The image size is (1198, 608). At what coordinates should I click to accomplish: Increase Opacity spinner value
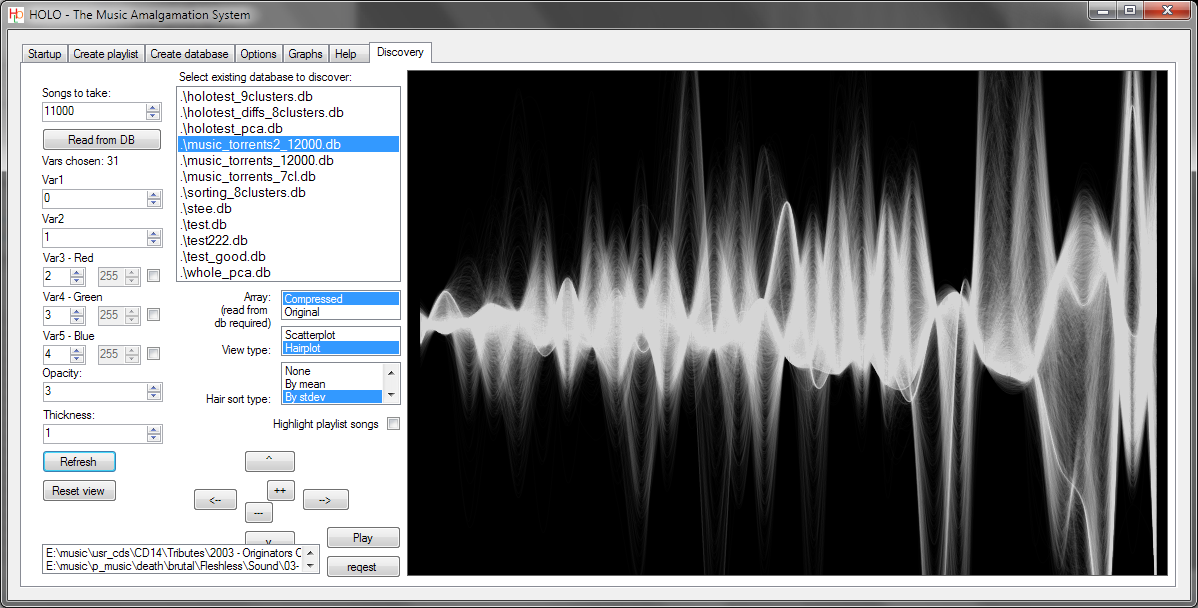[x=154, y=387]
